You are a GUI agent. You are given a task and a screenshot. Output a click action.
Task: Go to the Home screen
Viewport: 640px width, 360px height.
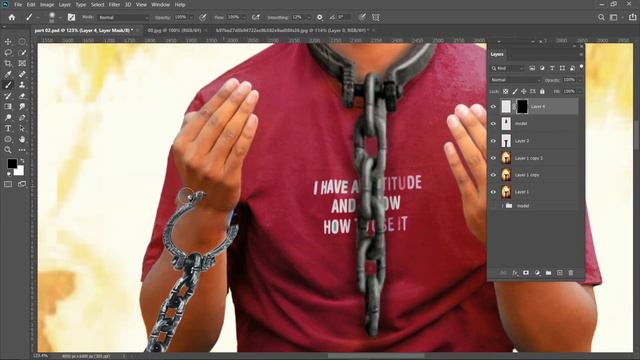point(12,17)
